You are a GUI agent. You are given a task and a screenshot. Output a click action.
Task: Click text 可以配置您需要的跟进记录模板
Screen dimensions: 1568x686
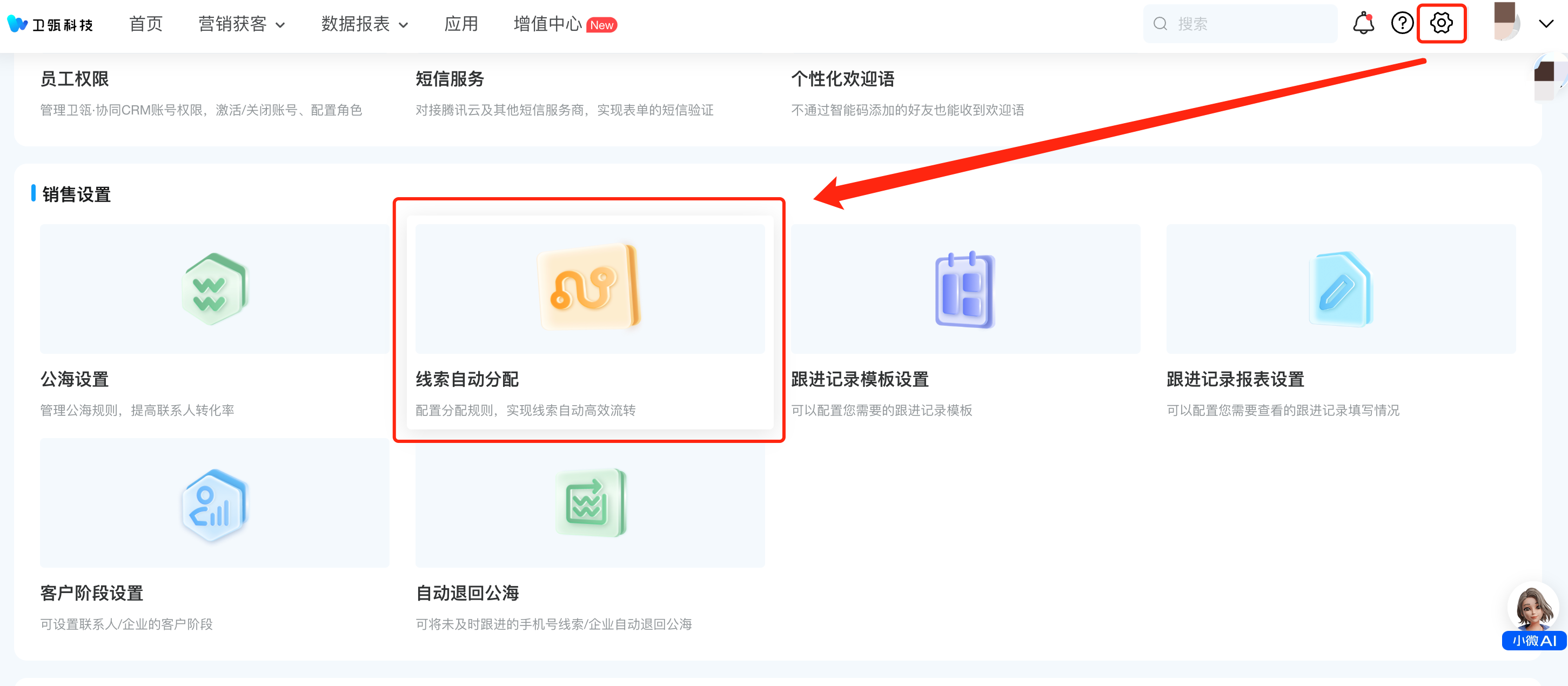coord(881,411)
